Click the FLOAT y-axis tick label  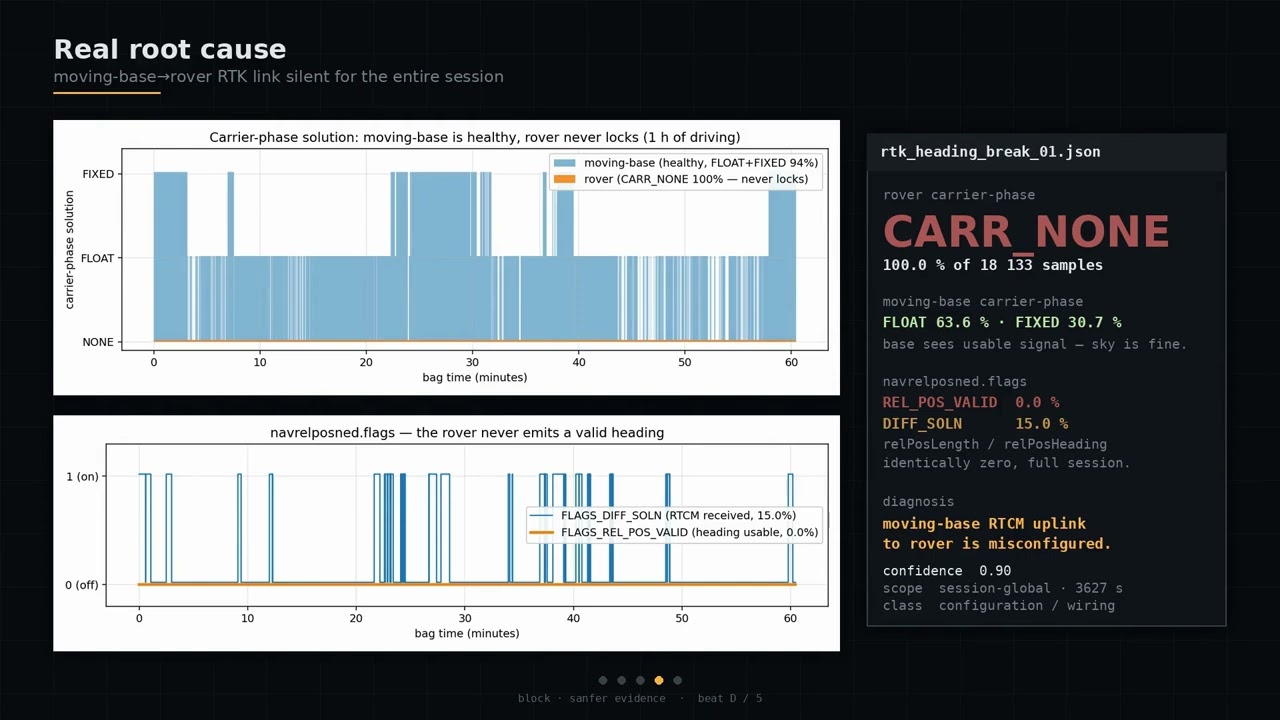[97, 258]
